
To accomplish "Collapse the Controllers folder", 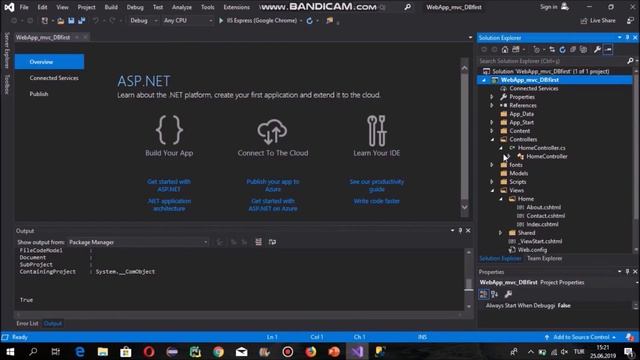I will [492, 140].
